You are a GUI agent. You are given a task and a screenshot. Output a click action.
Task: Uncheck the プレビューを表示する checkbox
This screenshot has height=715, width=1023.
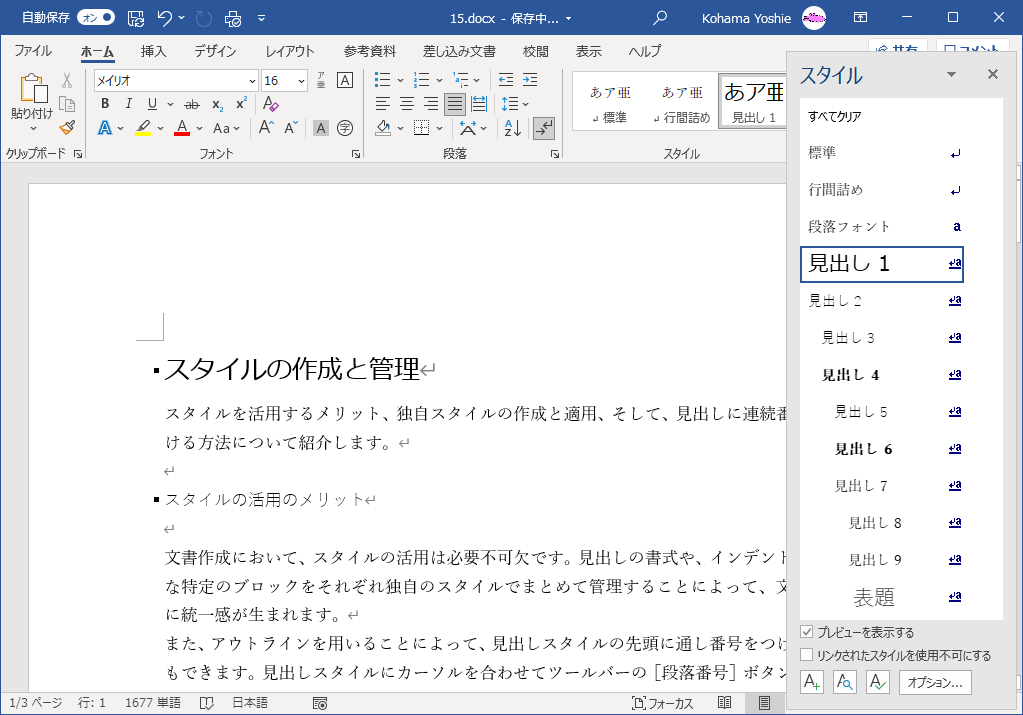coord(807,633)
